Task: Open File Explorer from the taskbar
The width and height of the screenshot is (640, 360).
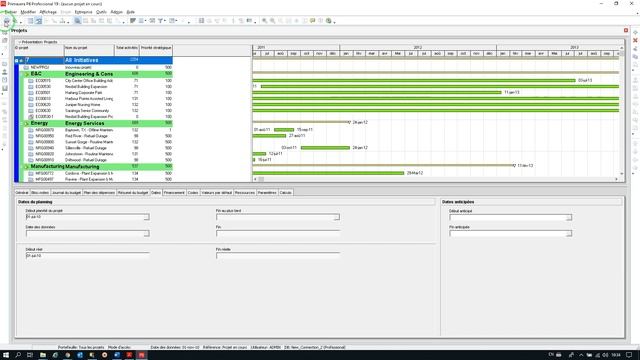Action: coord(42,355)
